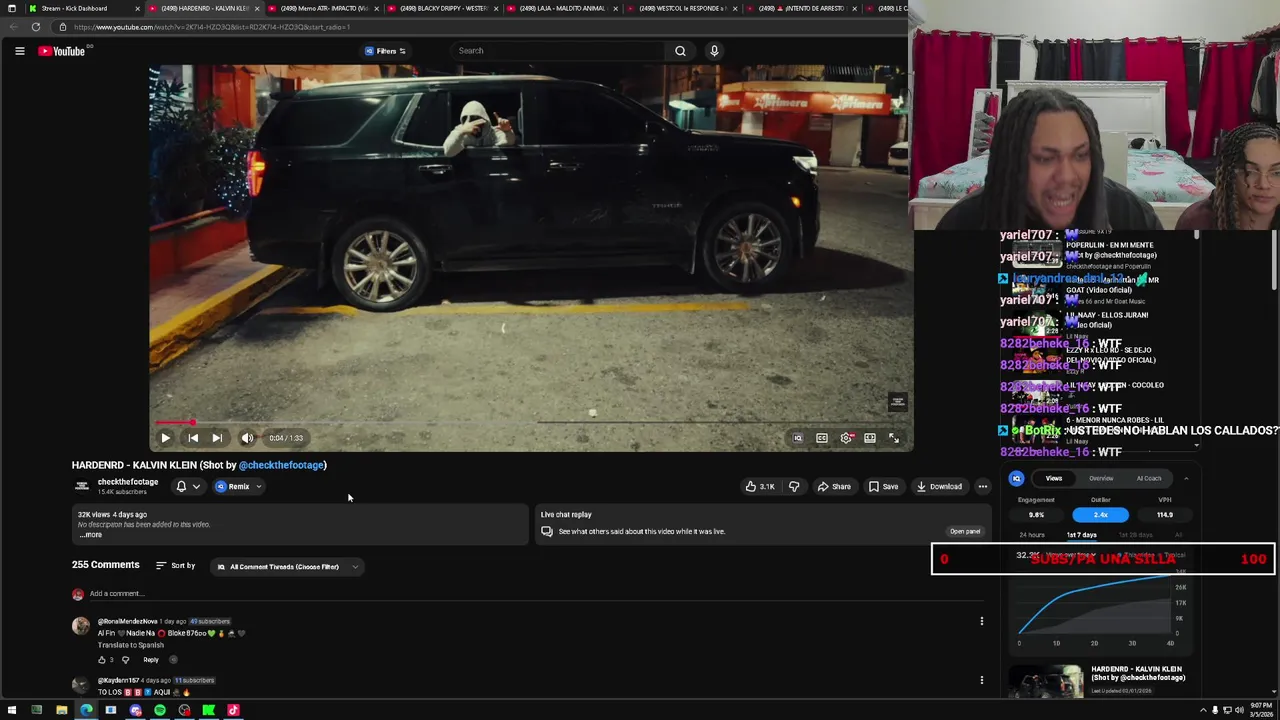Open player settings gear

coord(846,438)
